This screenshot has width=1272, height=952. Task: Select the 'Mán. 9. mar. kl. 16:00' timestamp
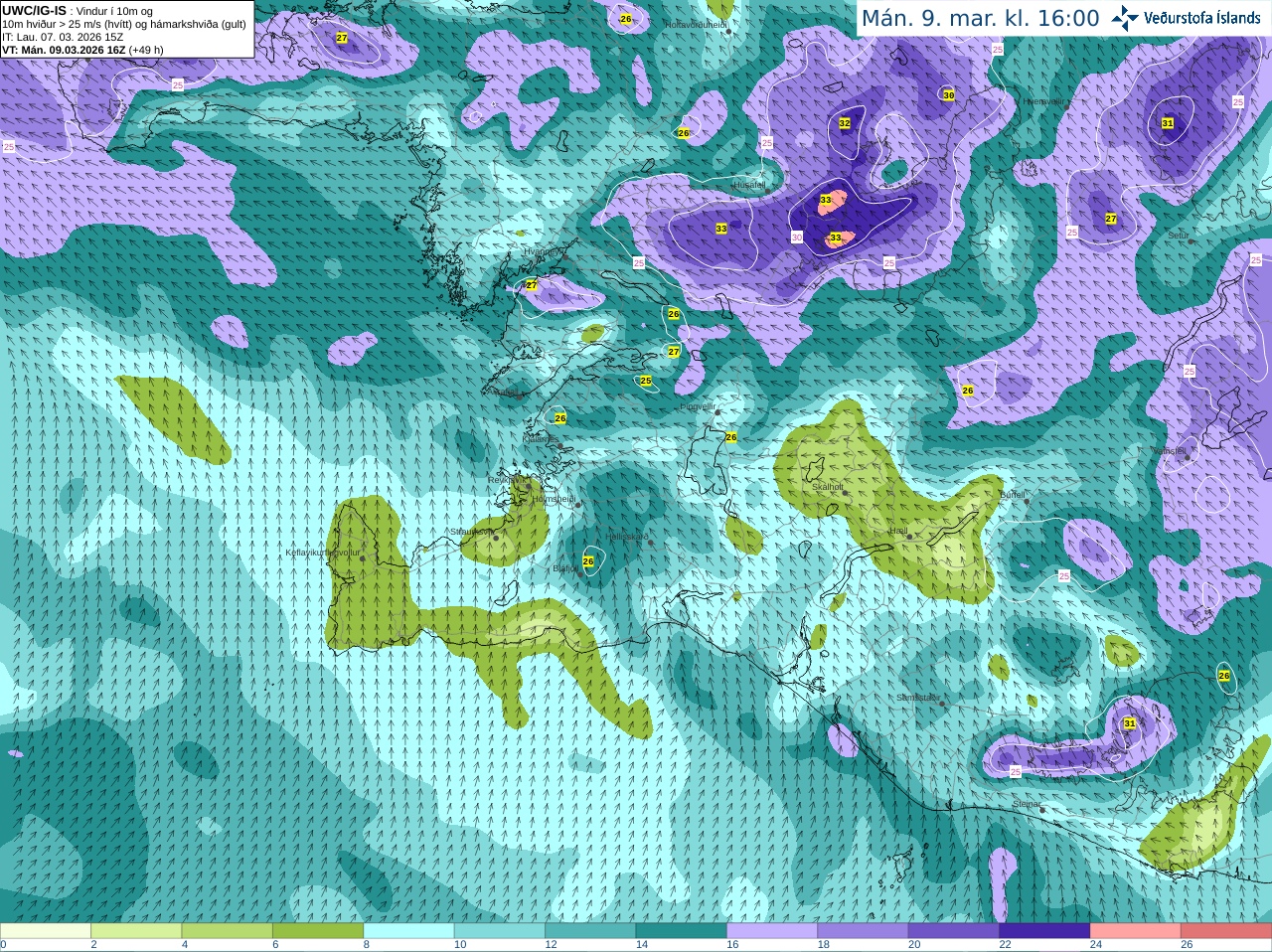tap(980, 19)
